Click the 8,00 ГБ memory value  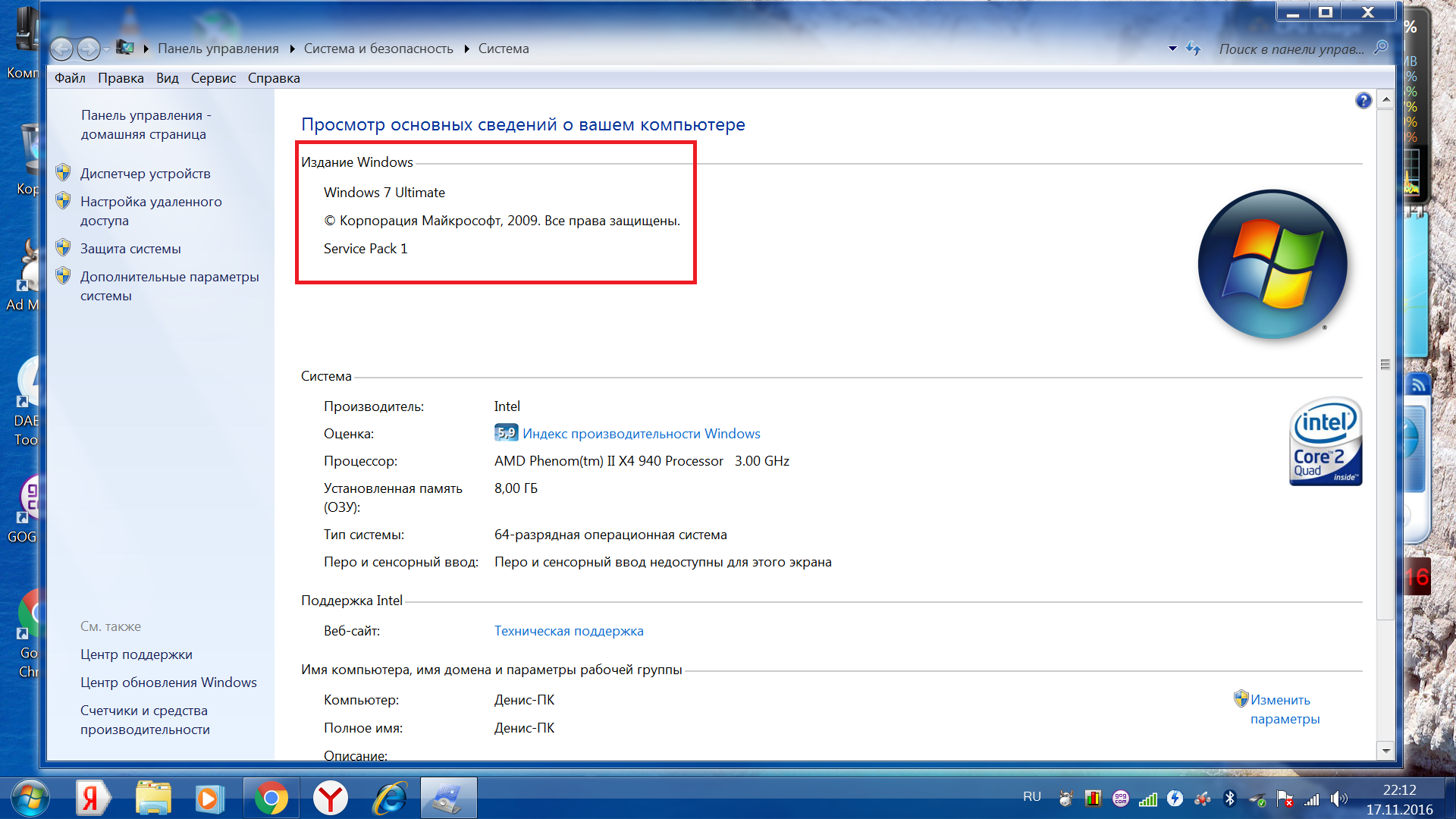(516, 488)
